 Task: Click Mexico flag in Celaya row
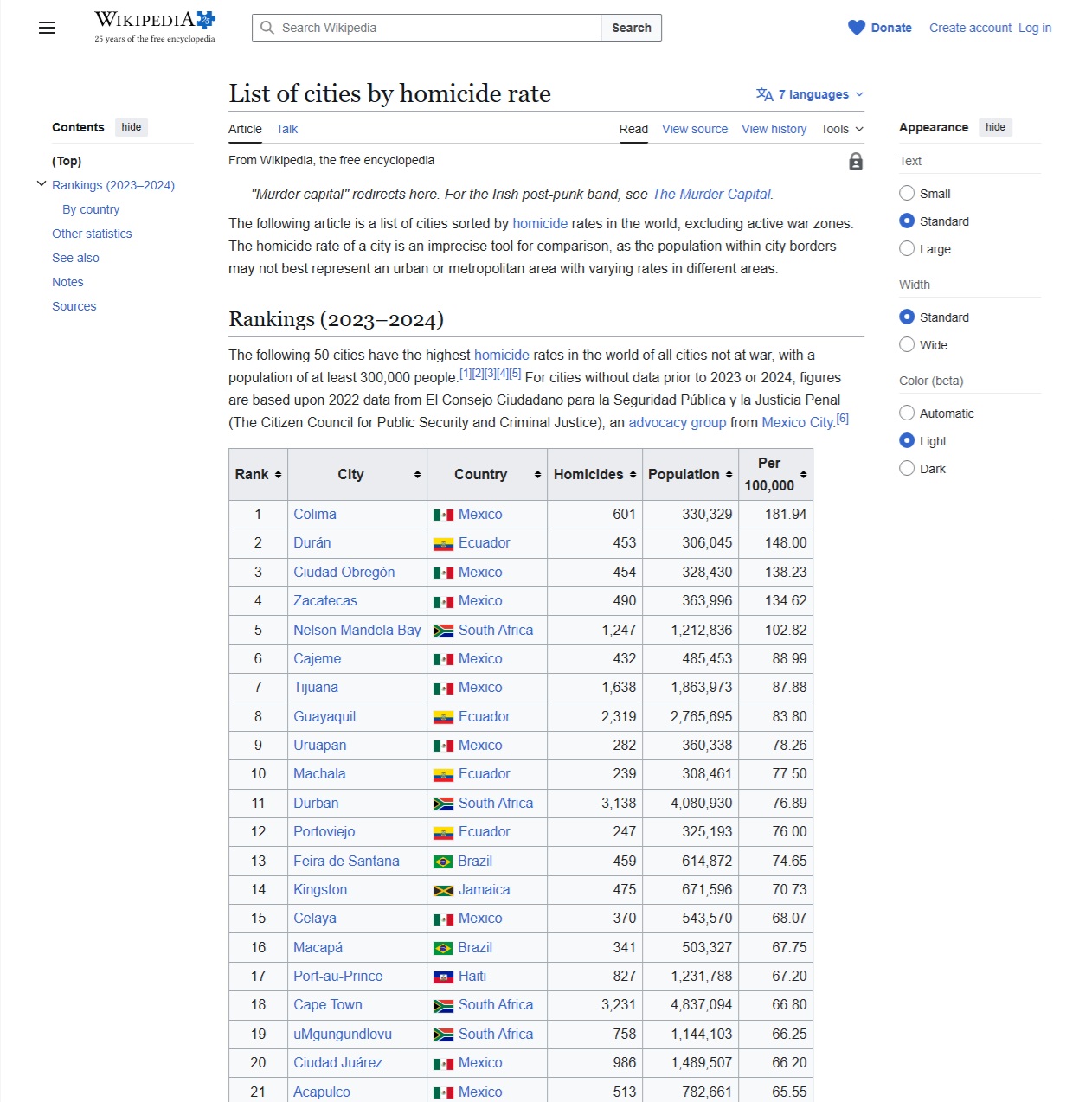(x=443, y=919)
